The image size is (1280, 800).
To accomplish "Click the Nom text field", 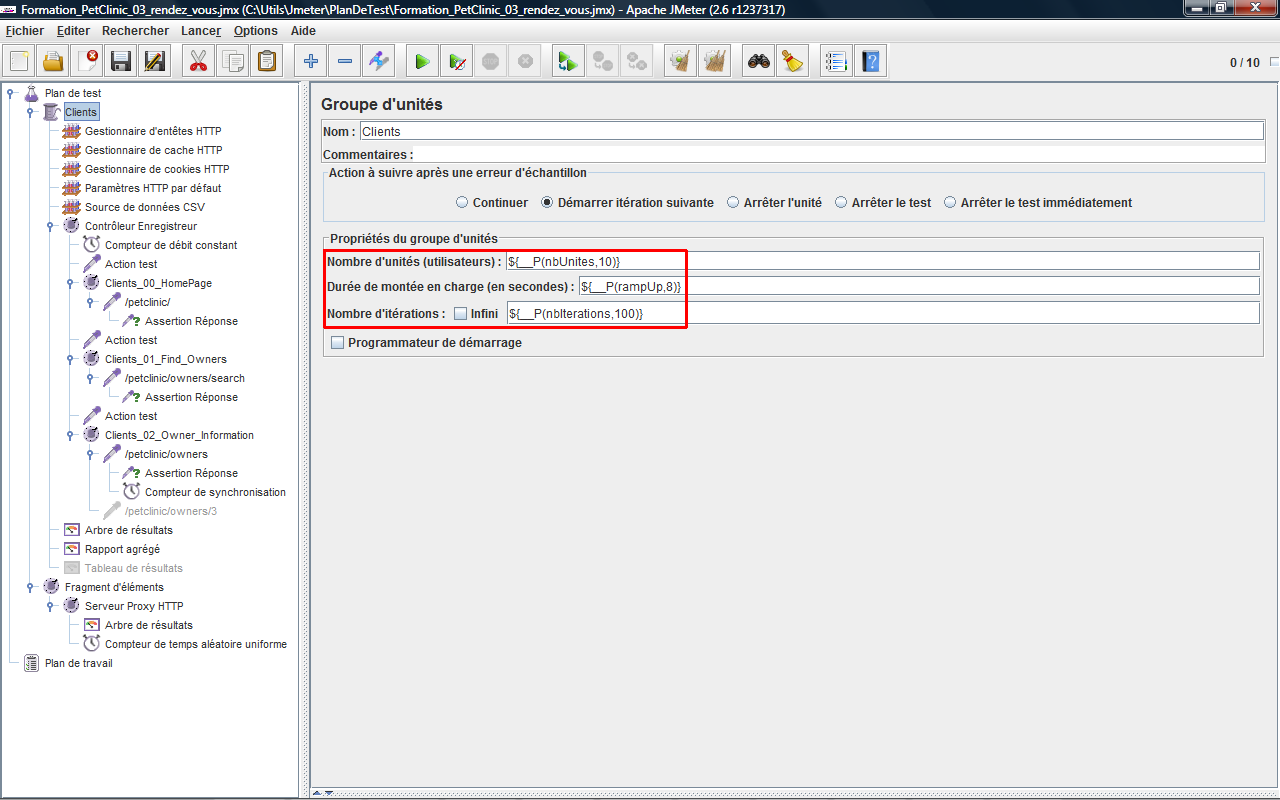I will (810, 131).
